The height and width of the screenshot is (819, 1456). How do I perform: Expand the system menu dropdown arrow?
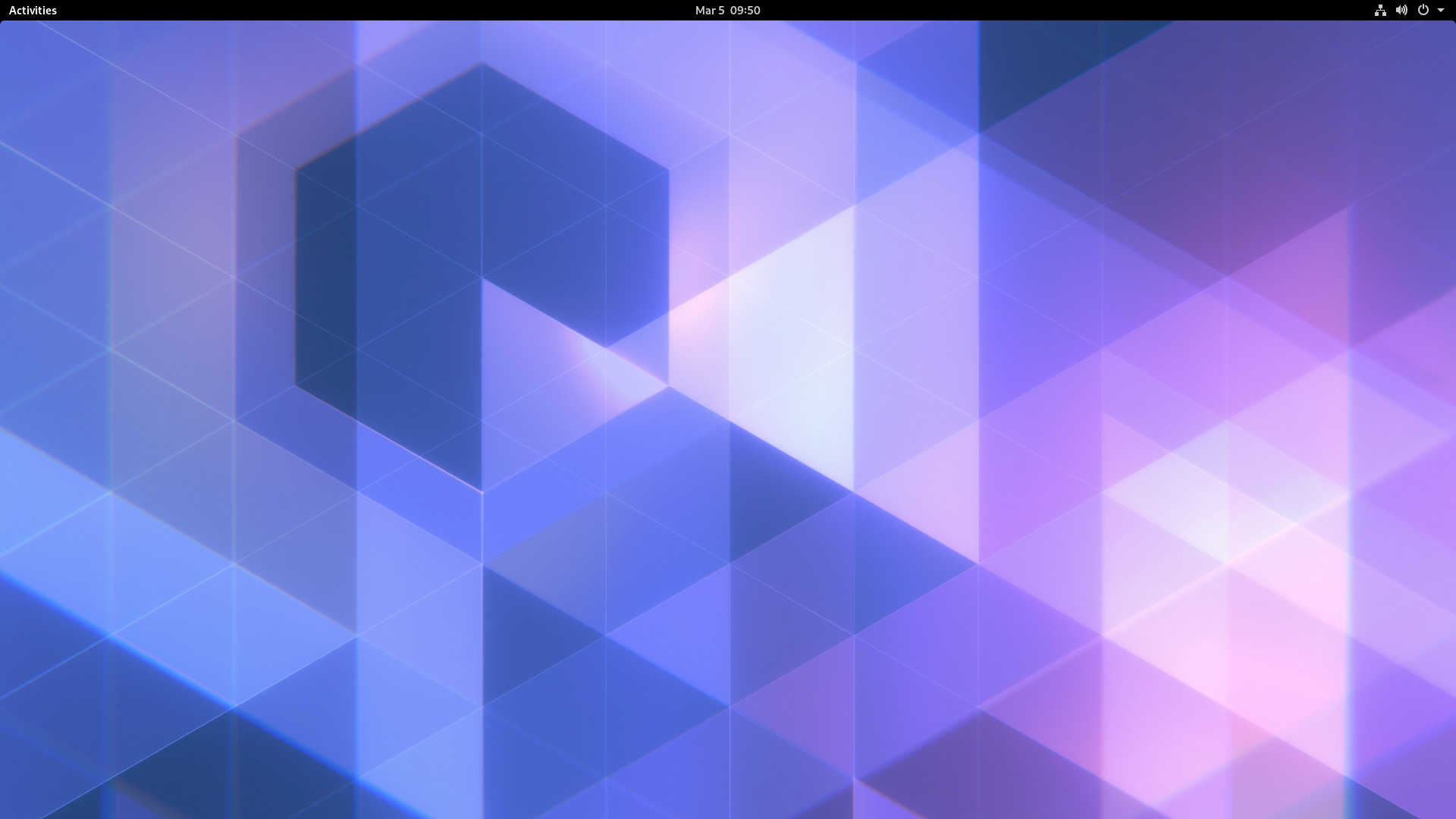point(1441,11)
